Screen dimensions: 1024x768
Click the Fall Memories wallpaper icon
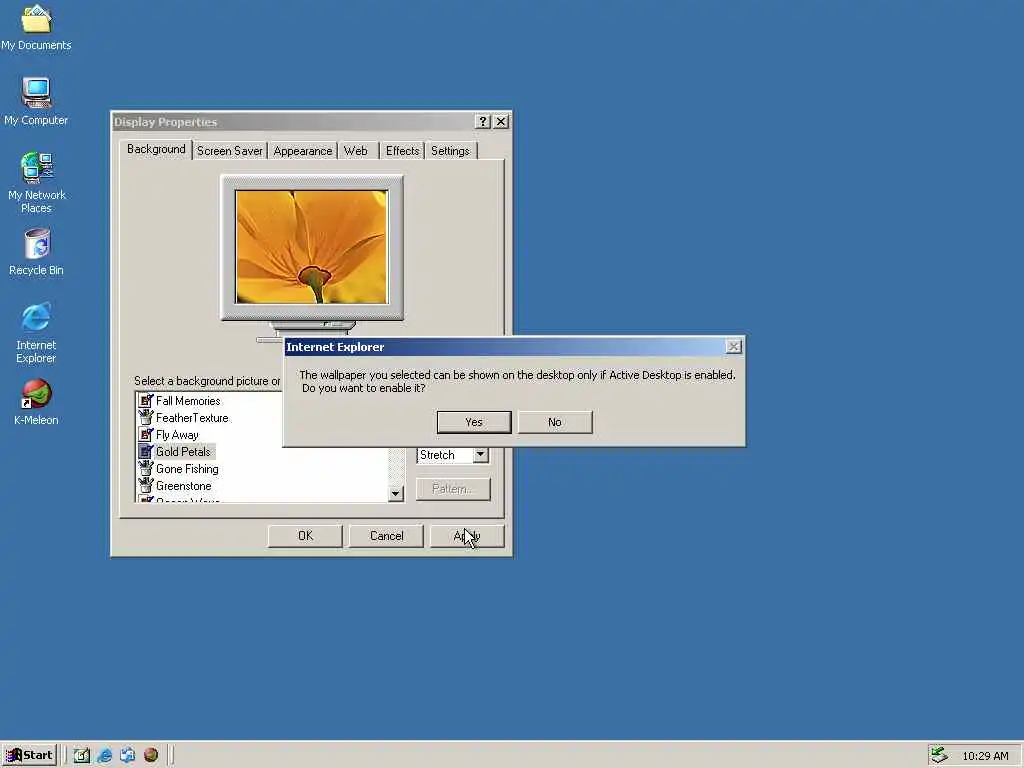click(x=146, y=401)
